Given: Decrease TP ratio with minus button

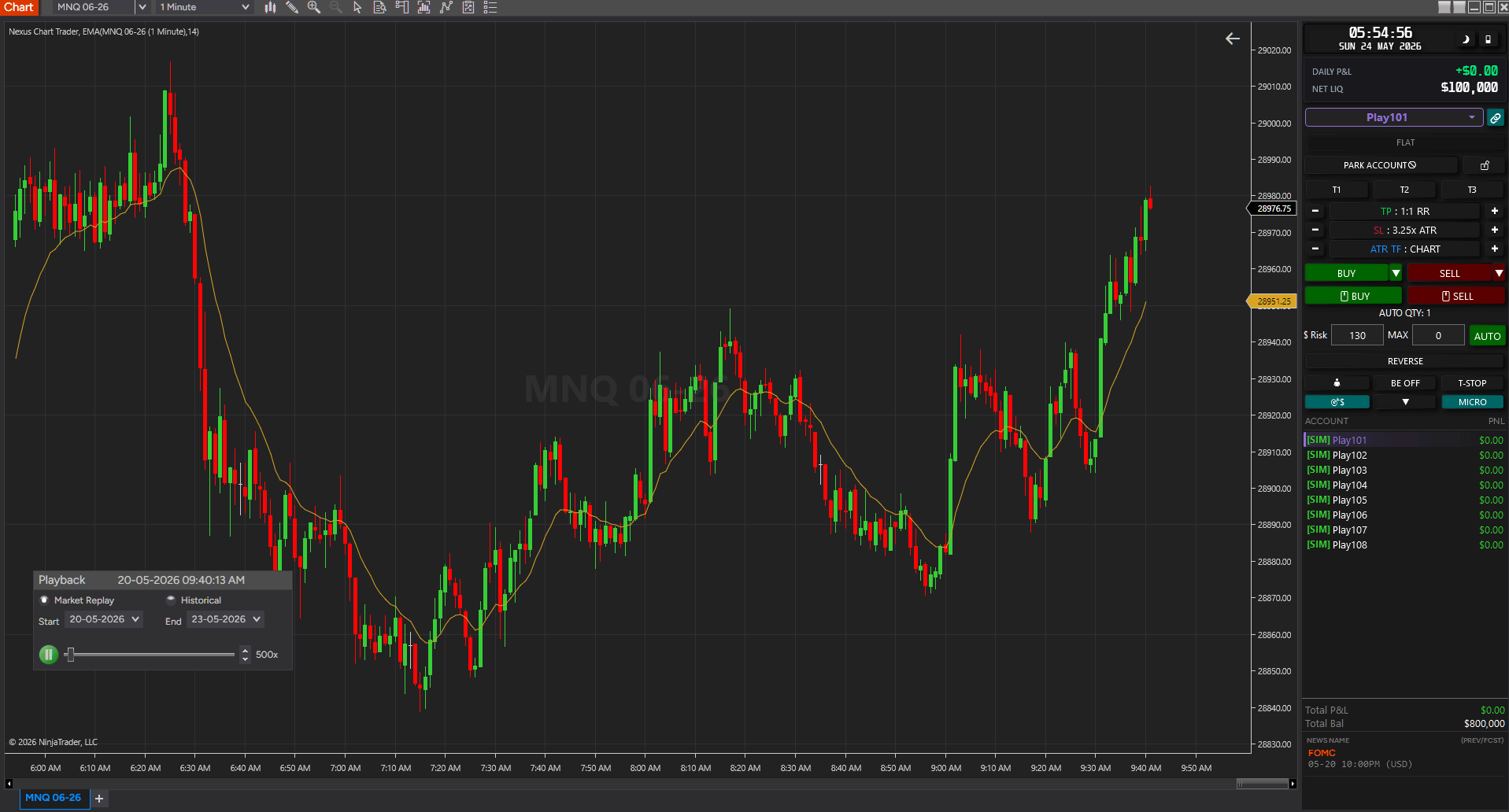Looking at the screenshot, I should click(1315, 211).
